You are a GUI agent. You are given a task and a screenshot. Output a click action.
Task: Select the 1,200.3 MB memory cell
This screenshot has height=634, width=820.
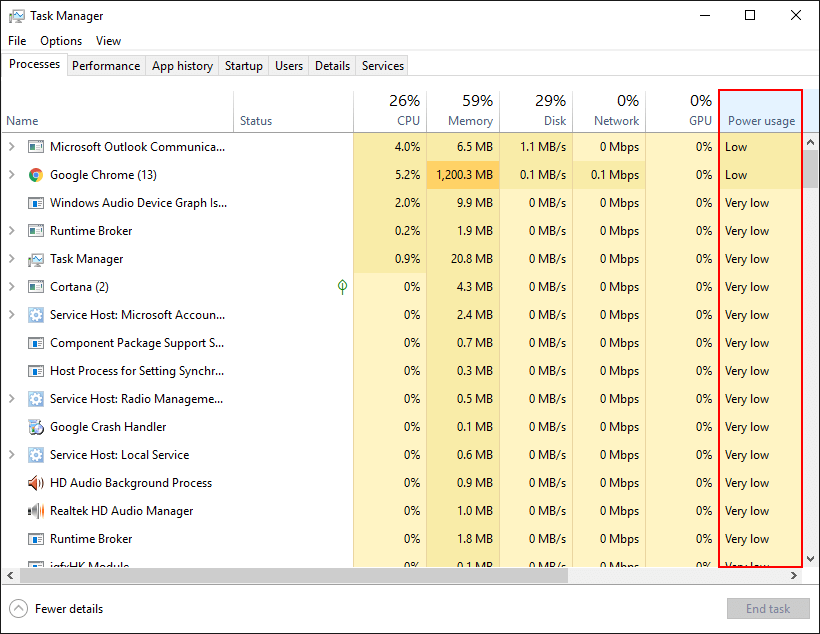(x=463, y=175)
